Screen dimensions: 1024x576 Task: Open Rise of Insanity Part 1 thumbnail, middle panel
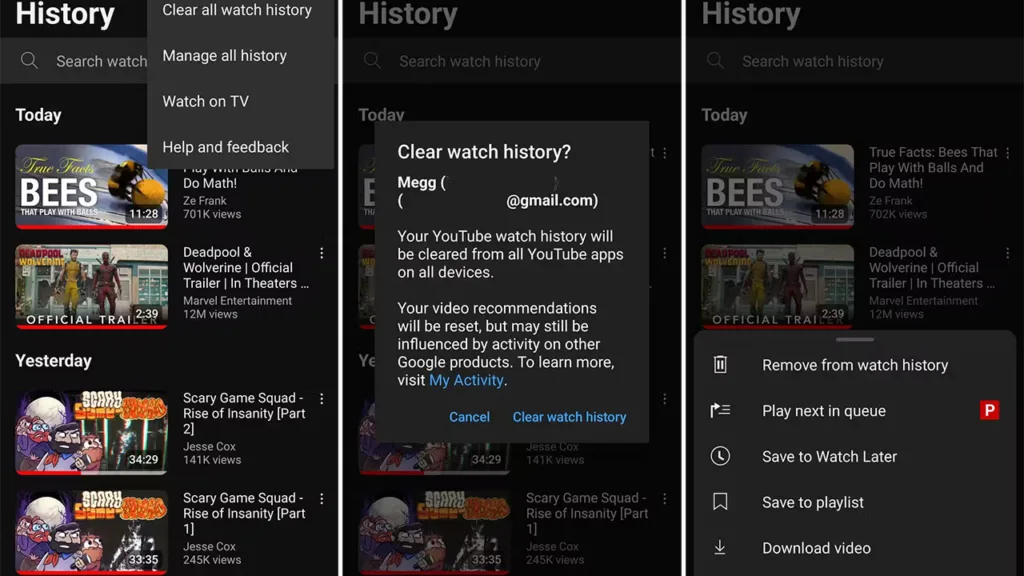tap(434, 532)
